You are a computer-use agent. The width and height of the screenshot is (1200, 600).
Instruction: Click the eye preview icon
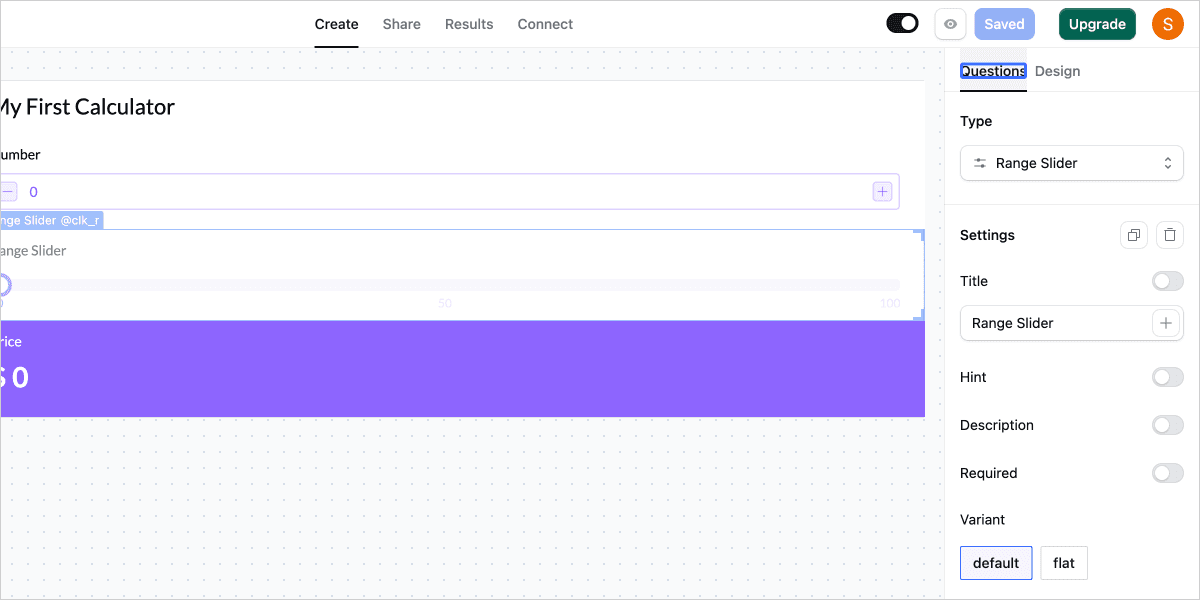point(950,24)
